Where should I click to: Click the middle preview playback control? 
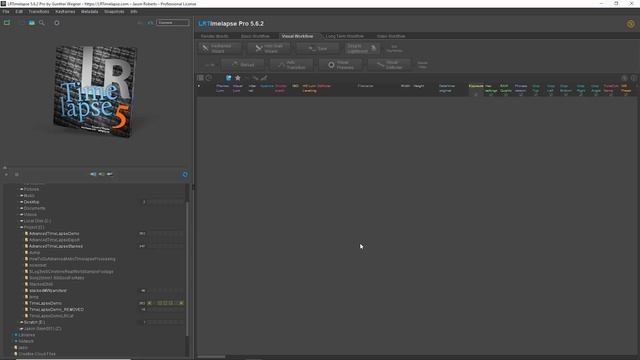pyautogui.click(x=101, y=174)
